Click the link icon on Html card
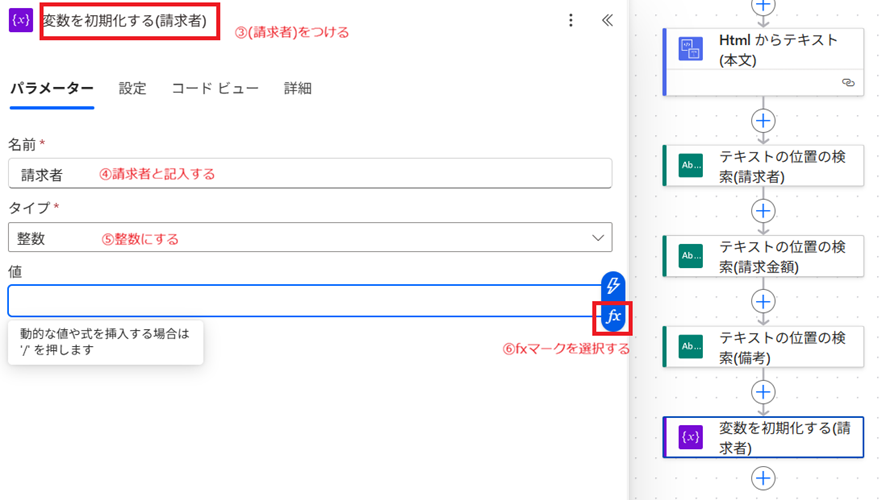Image resolution: width=886 pixels, height=500 pixels. coord(848,82)
